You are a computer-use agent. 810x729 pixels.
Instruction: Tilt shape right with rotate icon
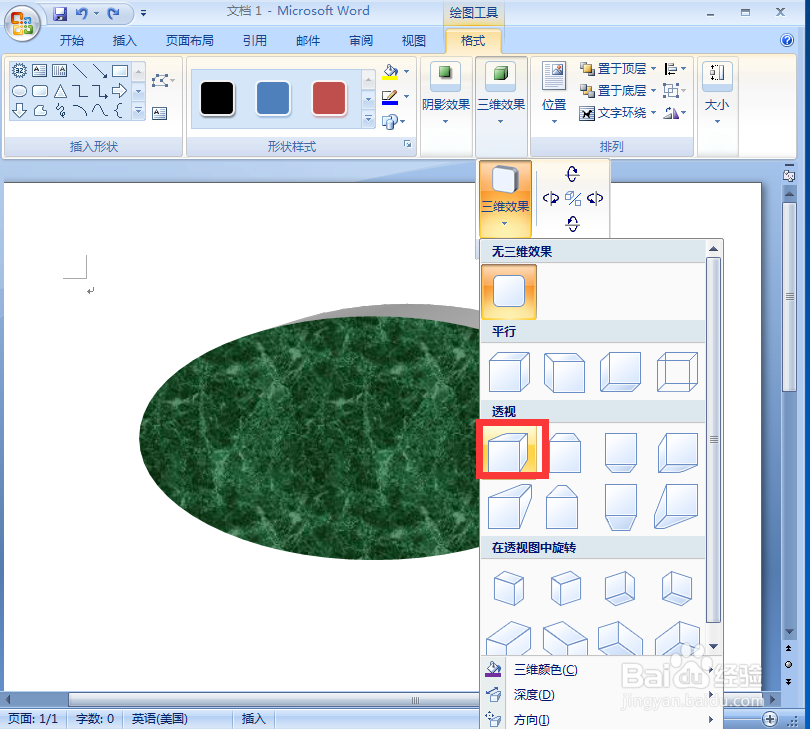pos(595,198)
